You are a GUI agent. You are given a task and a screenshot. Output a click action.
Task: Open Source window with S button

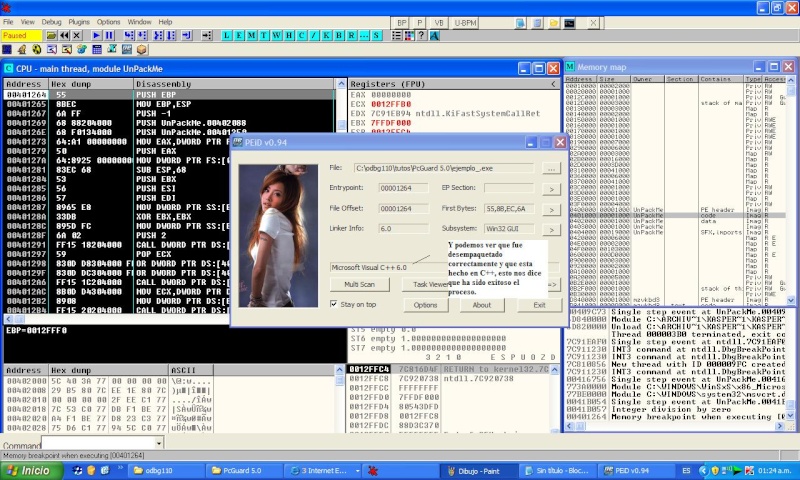[x=377, y=35]
